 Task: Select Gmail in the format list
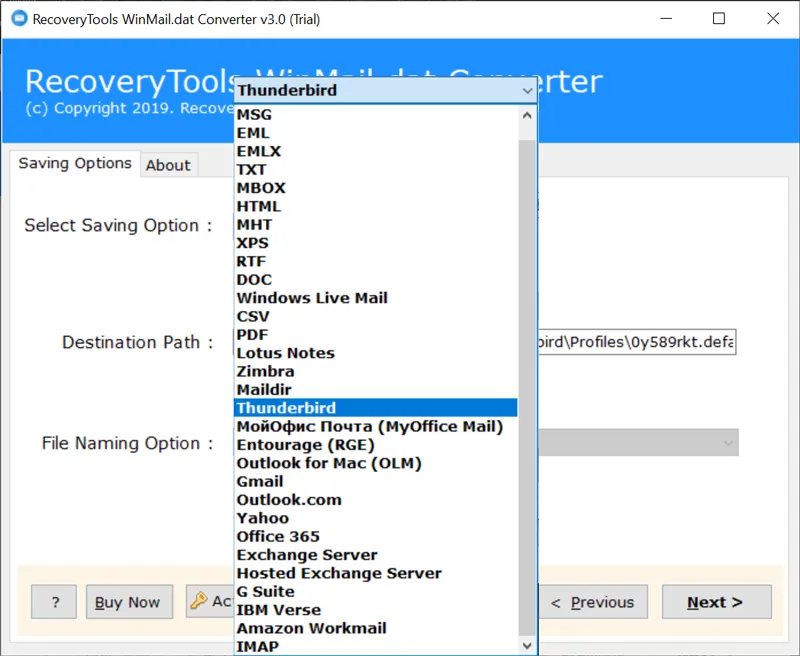260,482
